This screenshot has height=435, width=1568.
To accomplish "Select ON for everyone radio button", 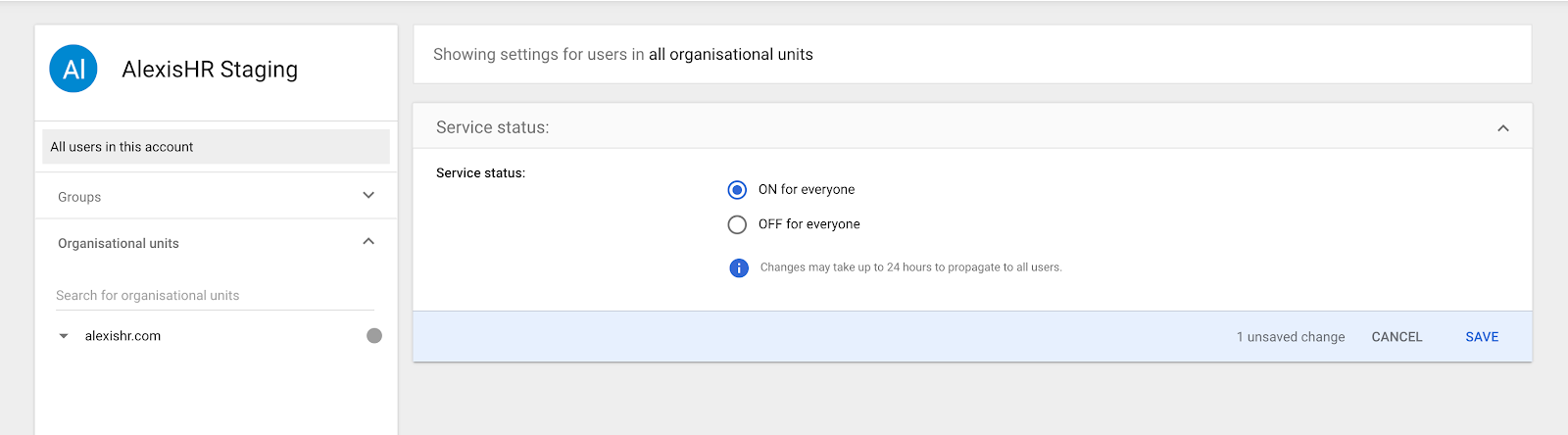I will (x=737, y=190).
